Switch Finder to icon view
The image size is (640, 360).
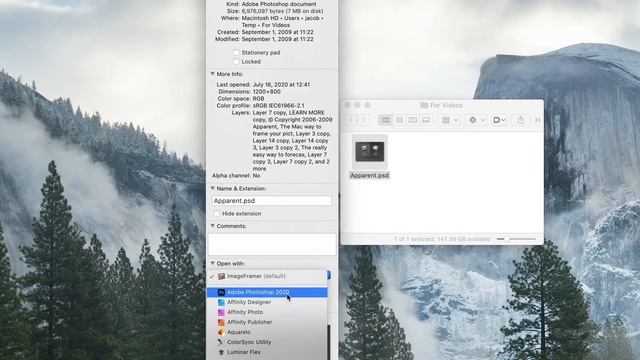point(385,120)
